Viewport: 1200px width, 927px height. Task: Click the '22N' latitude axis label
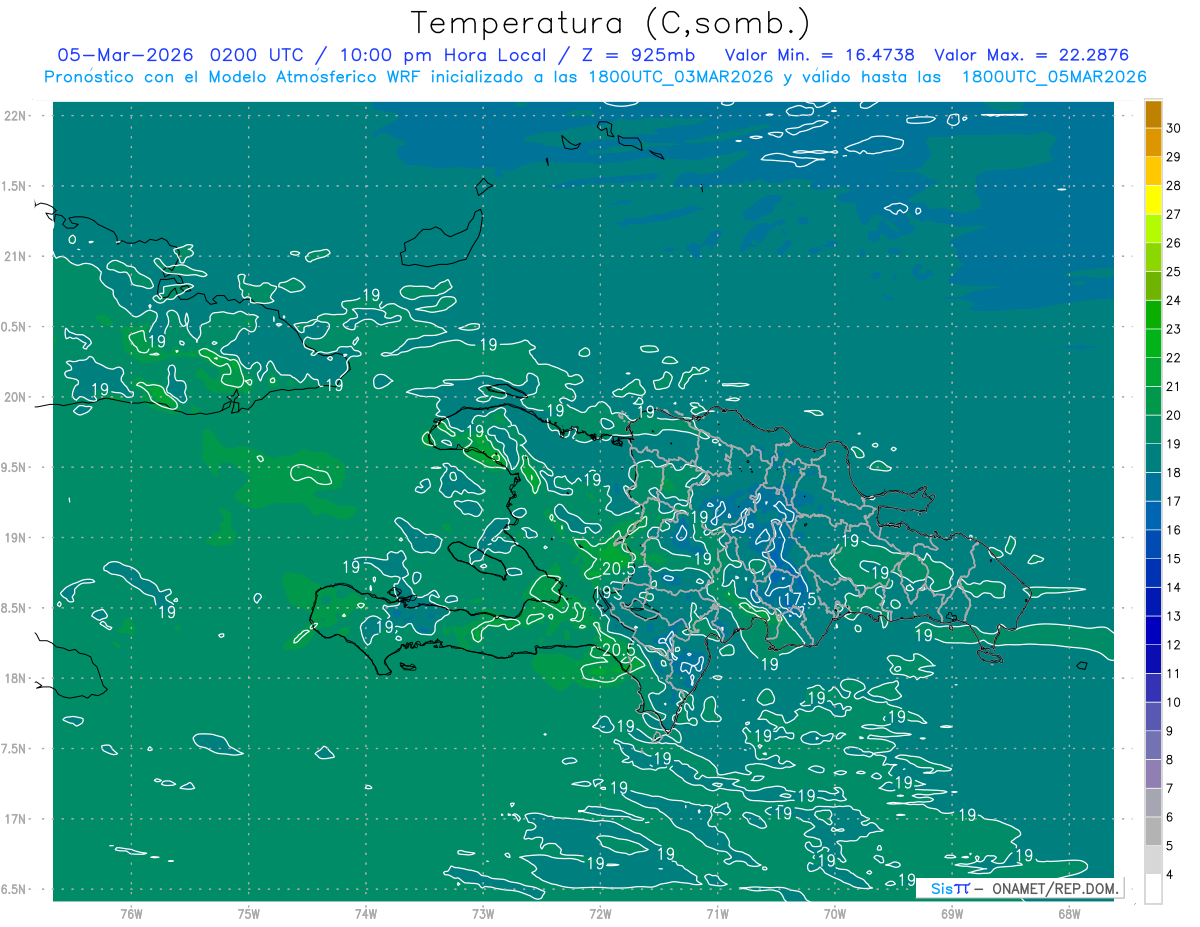pos(16,116)
